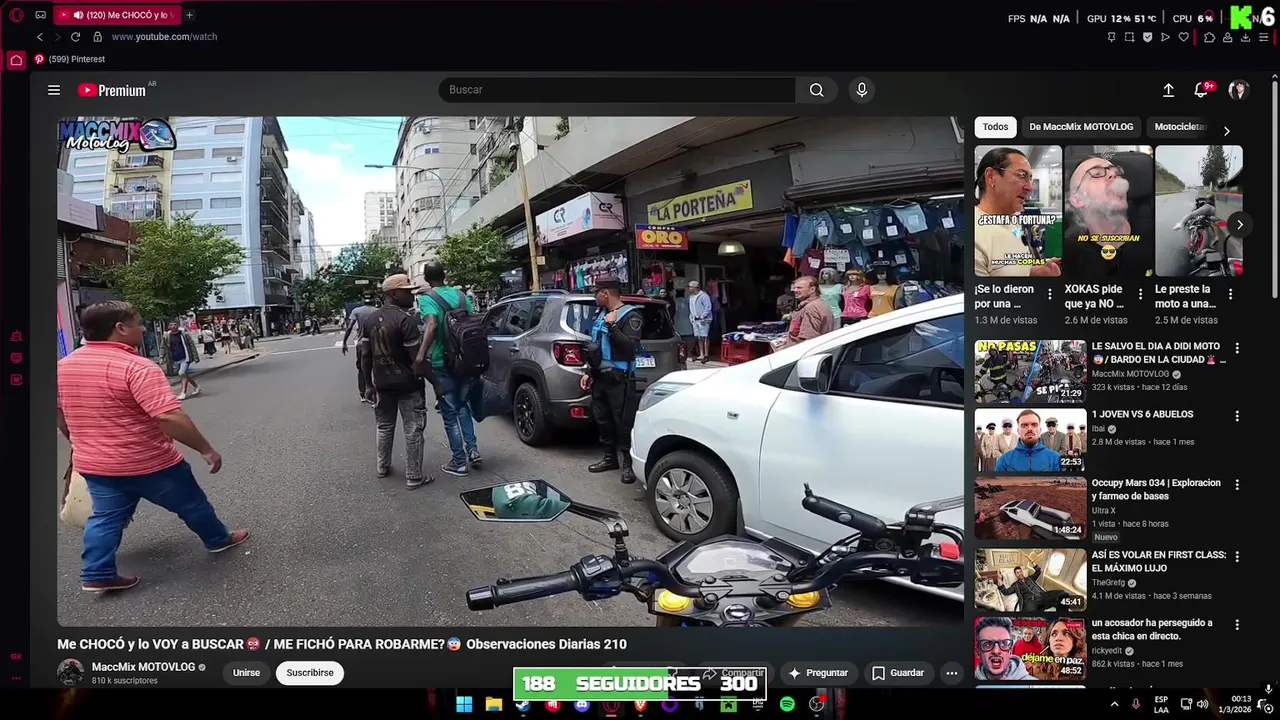This screenshot has height=720, width=1280.
Task: Open Spotify from taskbar
Action: point(787,704)
